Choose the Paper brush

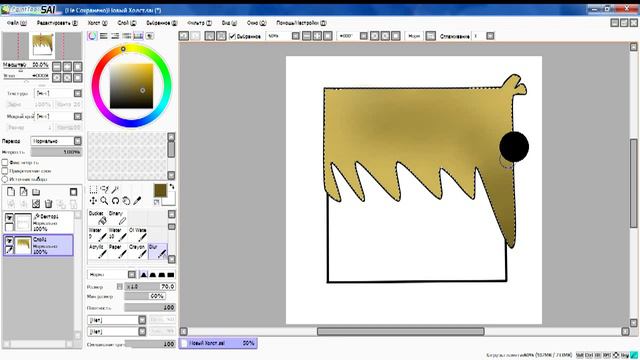coord(117,251)
